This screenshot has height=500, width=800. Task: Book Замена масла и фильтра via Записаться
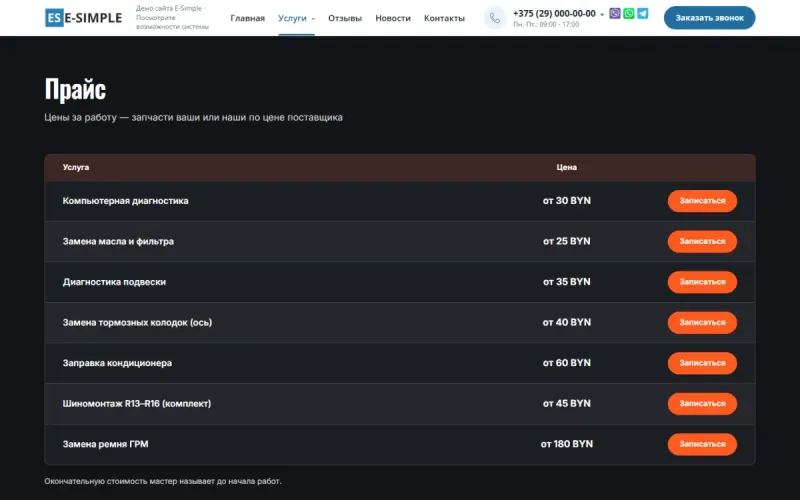pos(702,241)
